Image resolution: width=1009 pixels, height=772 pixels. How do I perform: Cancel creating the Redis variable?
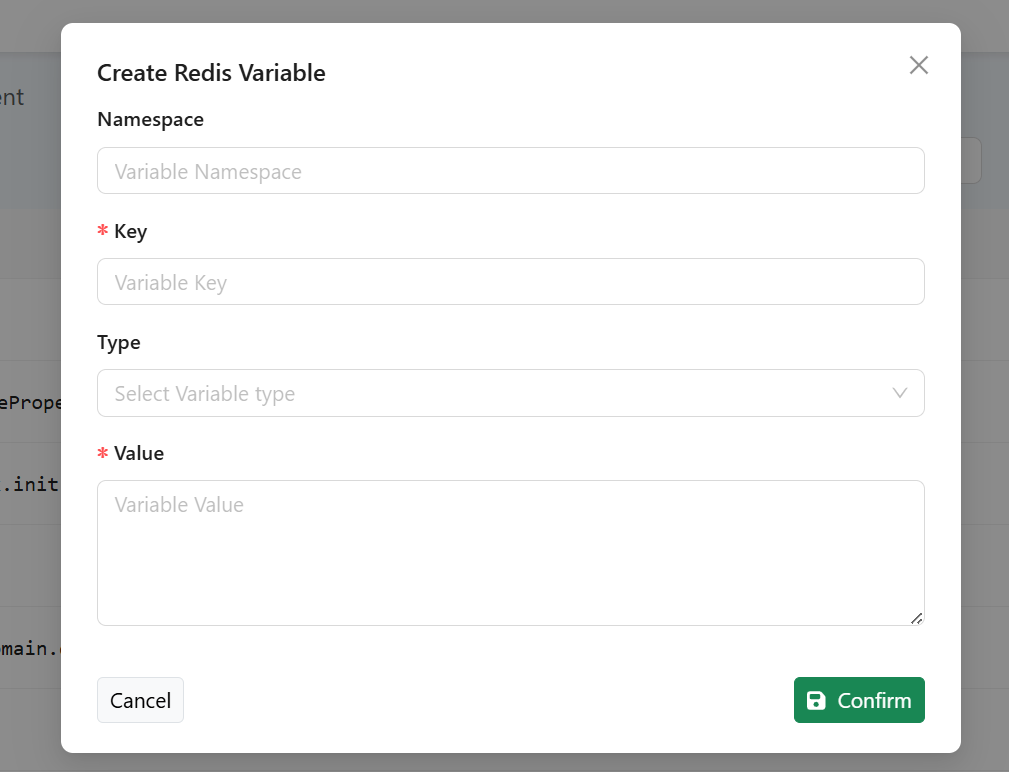[x=140, y=700]
